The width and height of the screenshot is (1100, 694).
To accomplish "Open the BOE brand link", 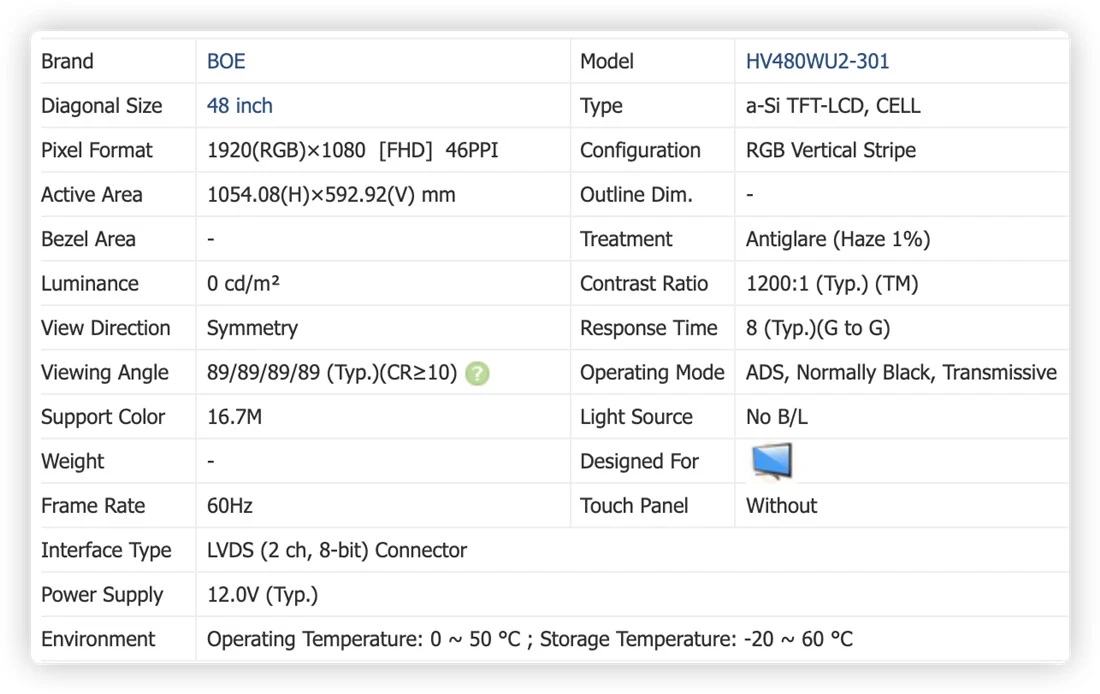I will pyautogui.click(x=226, y=62).
